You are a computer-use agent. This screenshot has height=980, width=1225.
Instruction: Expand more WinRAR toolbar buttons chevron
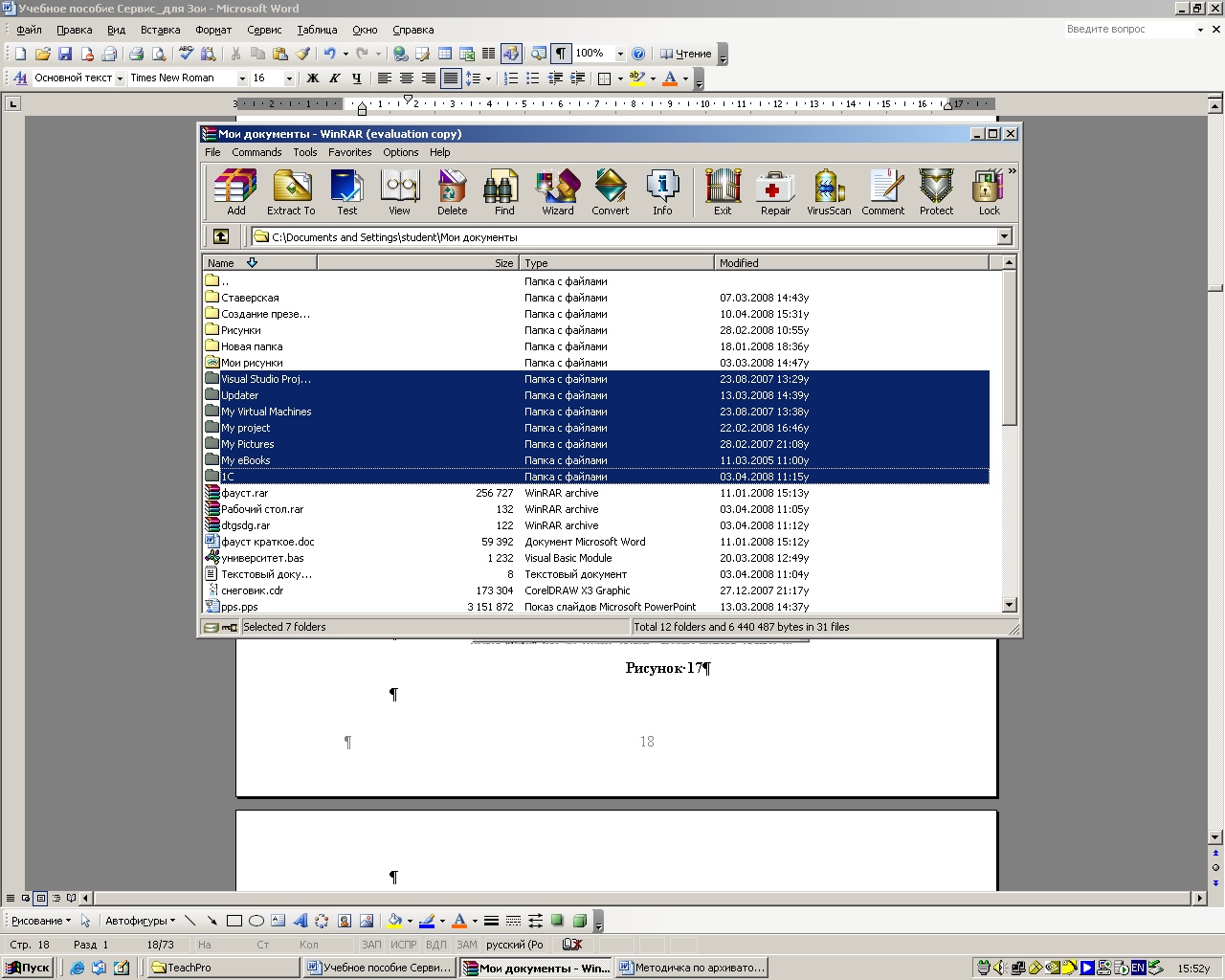pos(1012,171)
